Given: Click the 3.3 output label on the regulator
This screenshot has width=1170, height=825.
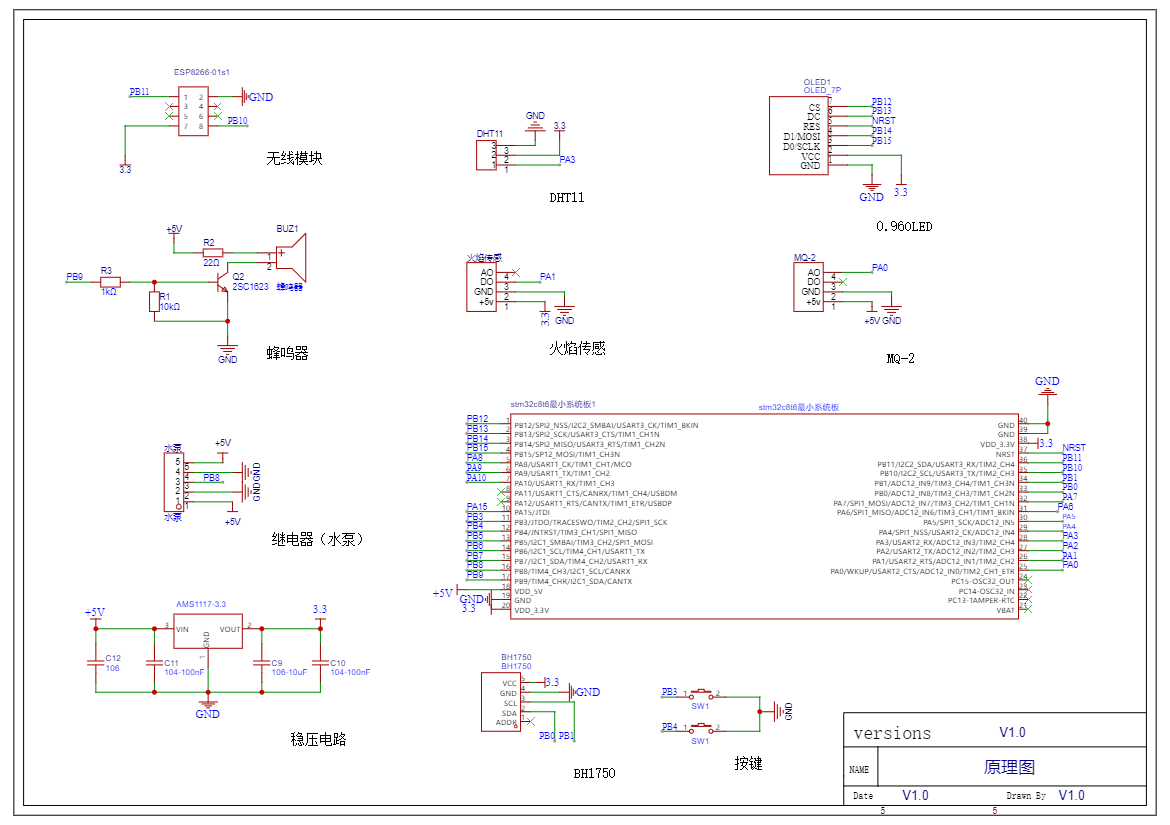Looking at the screenshot, I should pyautogui.click(x=320, y=609).
